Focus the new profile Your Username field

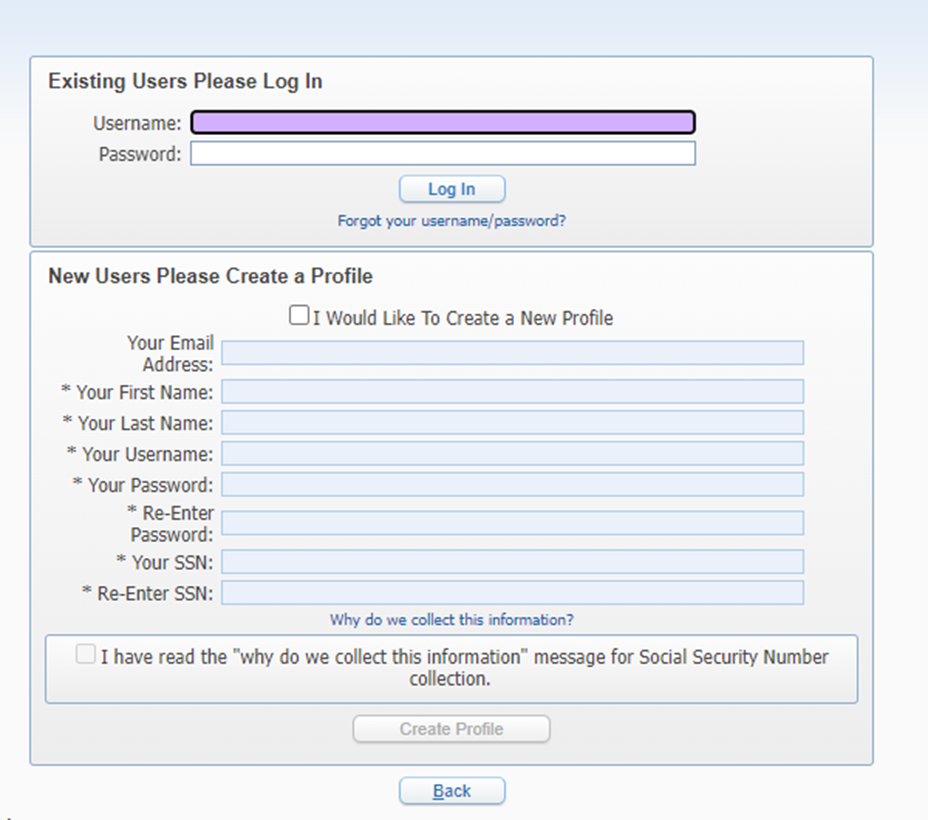coord(512,454)
